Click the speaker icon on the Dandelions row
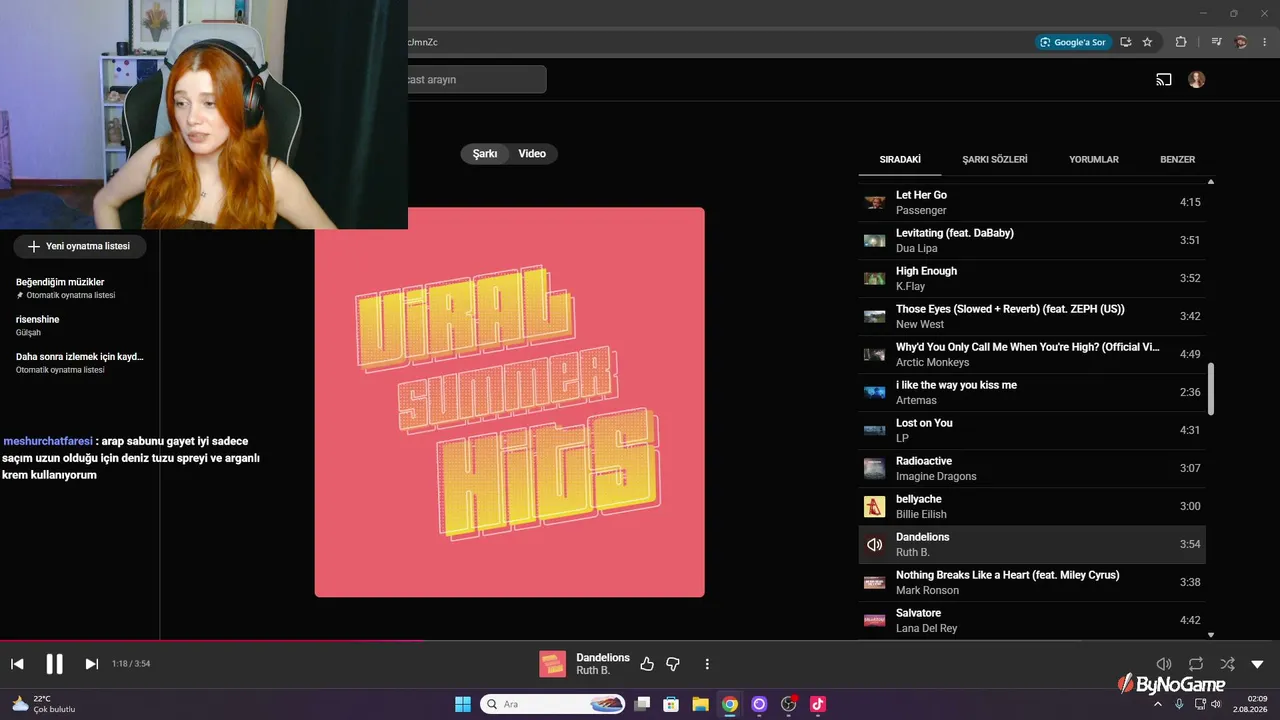 [875, 544]
